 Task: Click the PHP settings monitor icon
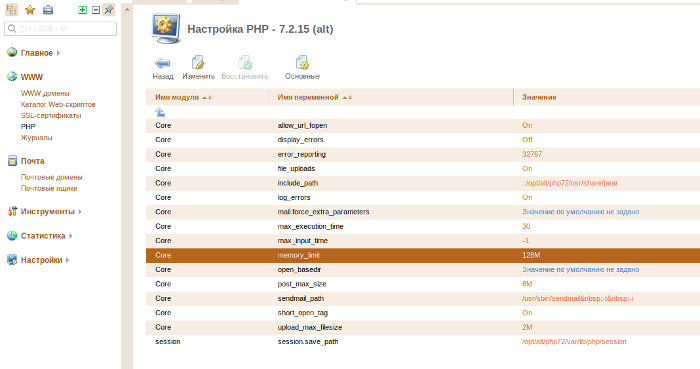(166, 29)
